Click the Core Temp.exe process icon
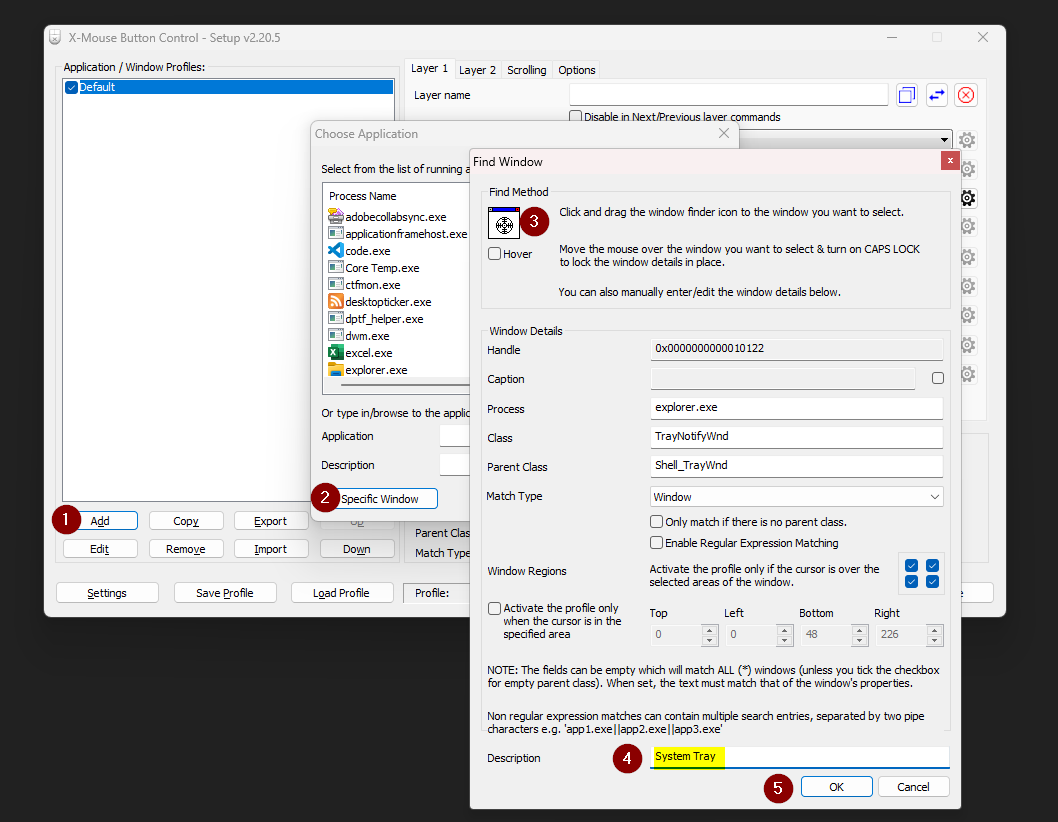The width and height of the screenshot is (1058, 822). (x=335, y=267)
